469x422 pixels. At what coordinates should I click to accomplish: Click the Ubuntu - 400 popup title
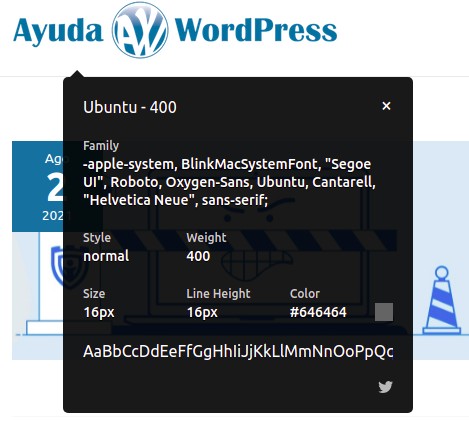pos(130,107)
